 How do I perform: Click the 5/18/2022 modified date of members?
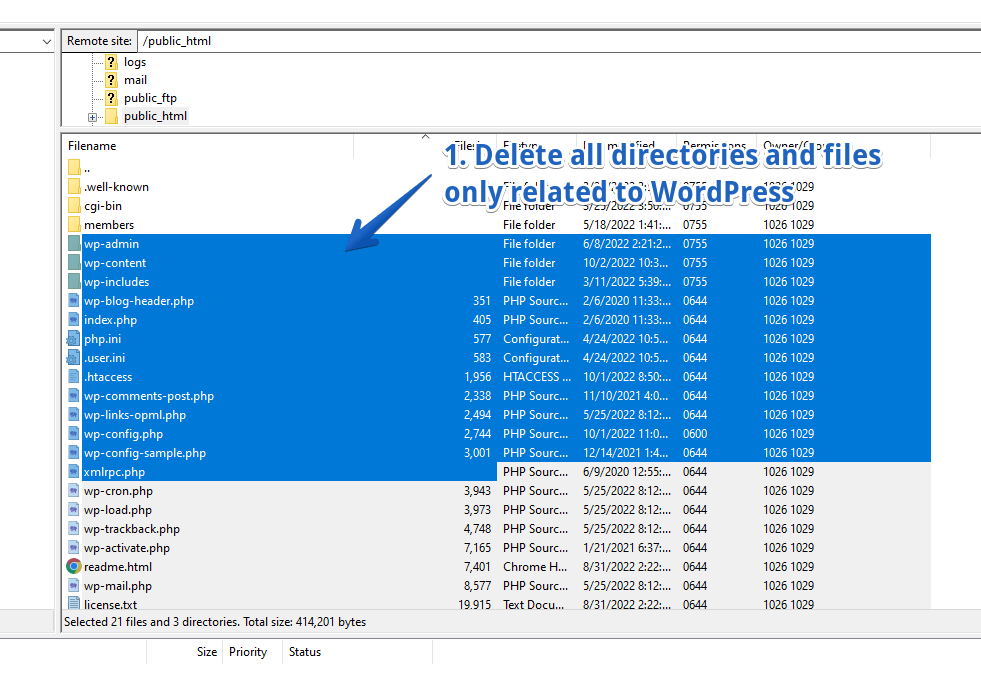pyautogui.click(x=627, y=225)
